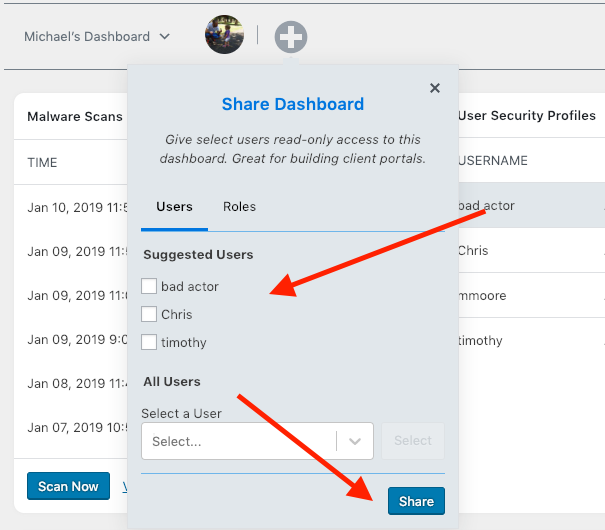Click Michael's profile avatar picture
The image size is (605, 530).
pos(224,35)
